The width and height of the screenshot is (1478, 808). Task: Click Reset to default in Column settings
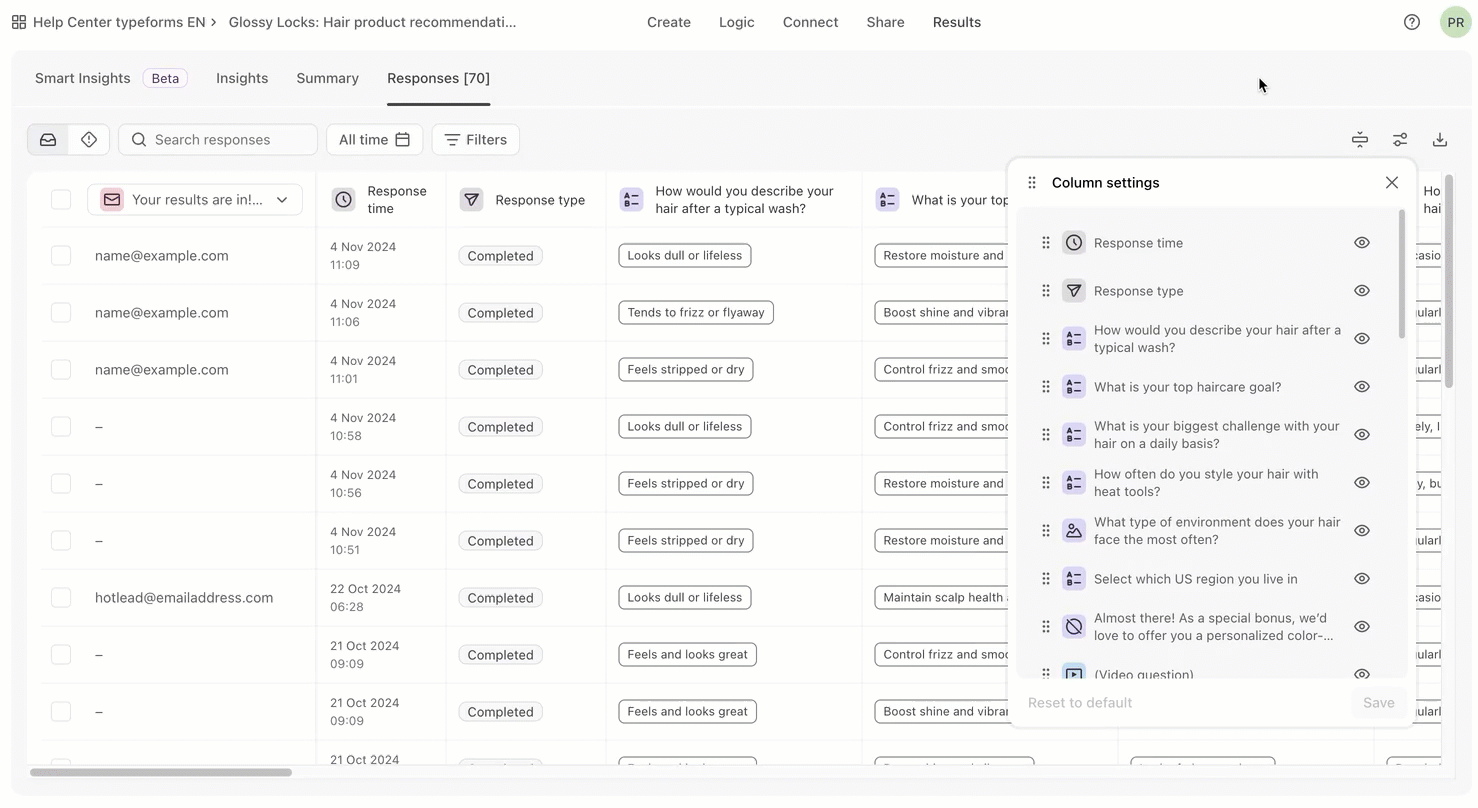(x=1080, y=703)
